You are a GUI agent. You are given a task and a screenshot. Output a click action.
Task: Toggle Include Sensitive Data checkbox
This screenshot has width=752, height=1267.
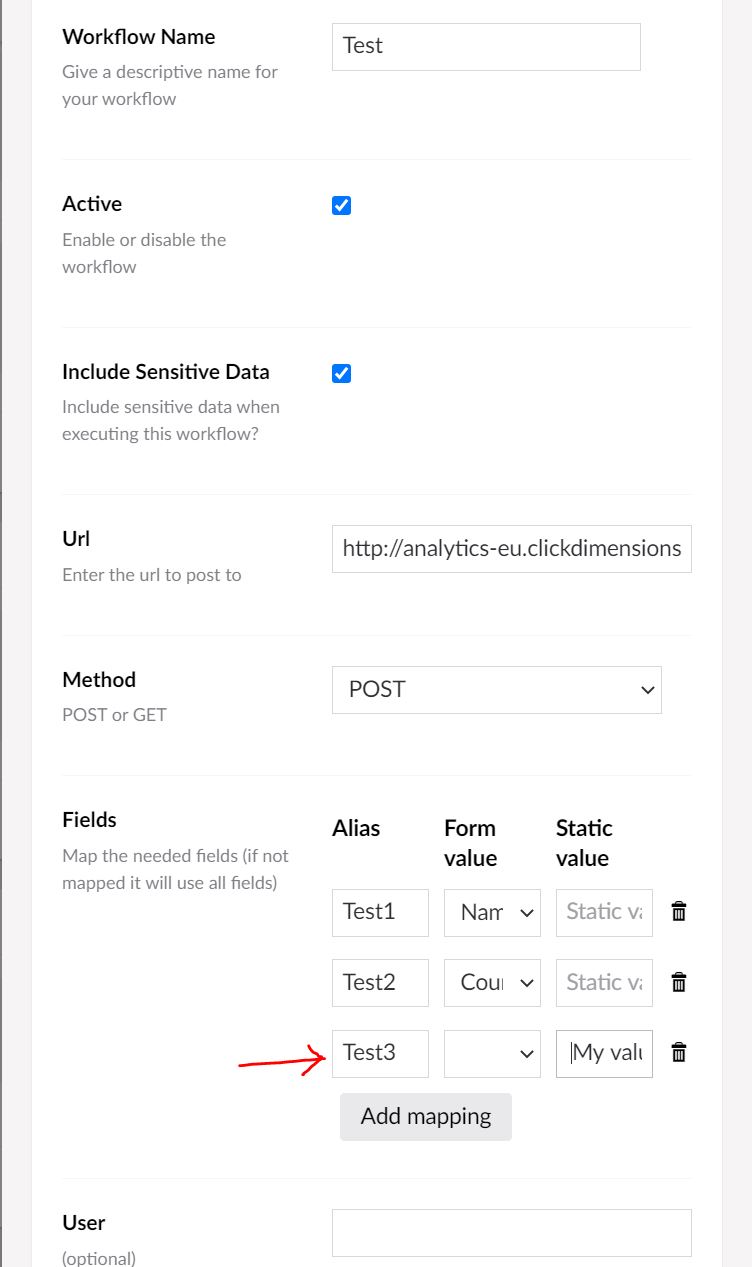[341, 373]
